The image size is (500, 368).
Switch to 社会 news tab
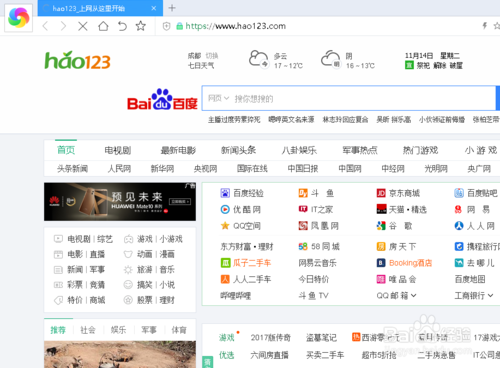[x=88, y=330]
